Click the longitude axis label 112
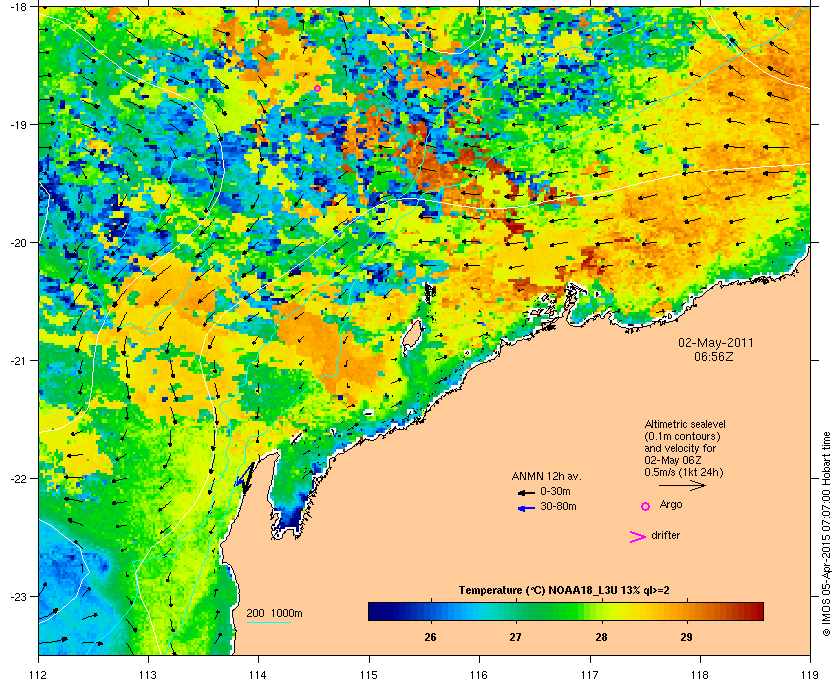This screenshot has height=680, width=840. point(39,674)
